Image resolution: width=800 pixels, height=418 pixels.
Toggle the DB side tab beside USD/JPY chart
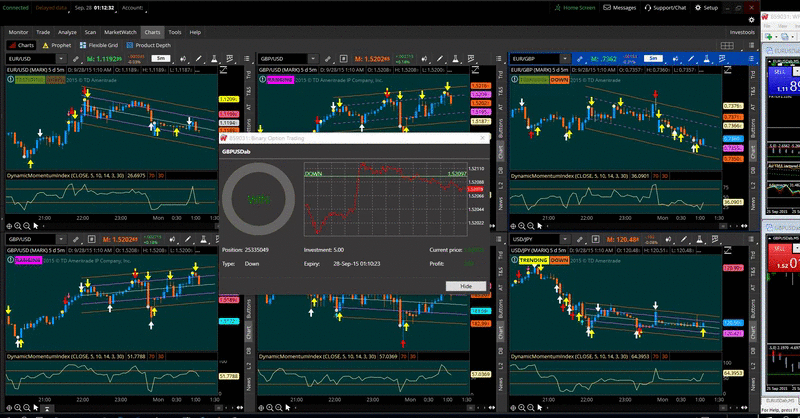[753, 351]
